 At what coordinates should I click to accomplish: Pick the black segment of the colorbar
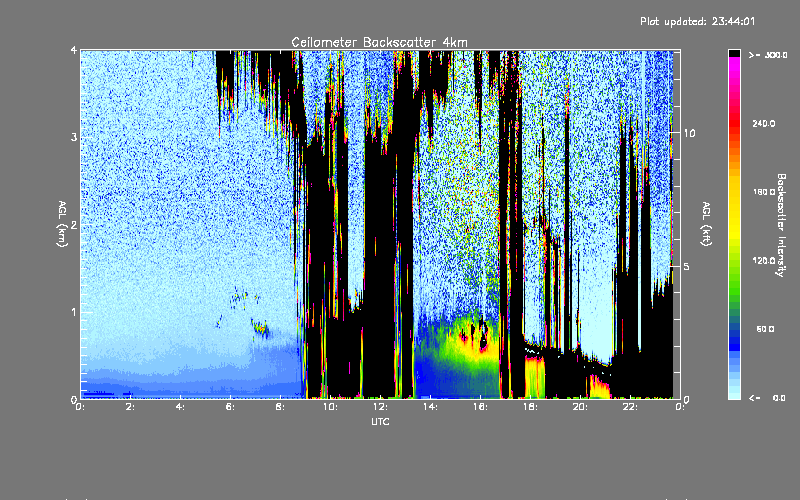tap(734, 53)
